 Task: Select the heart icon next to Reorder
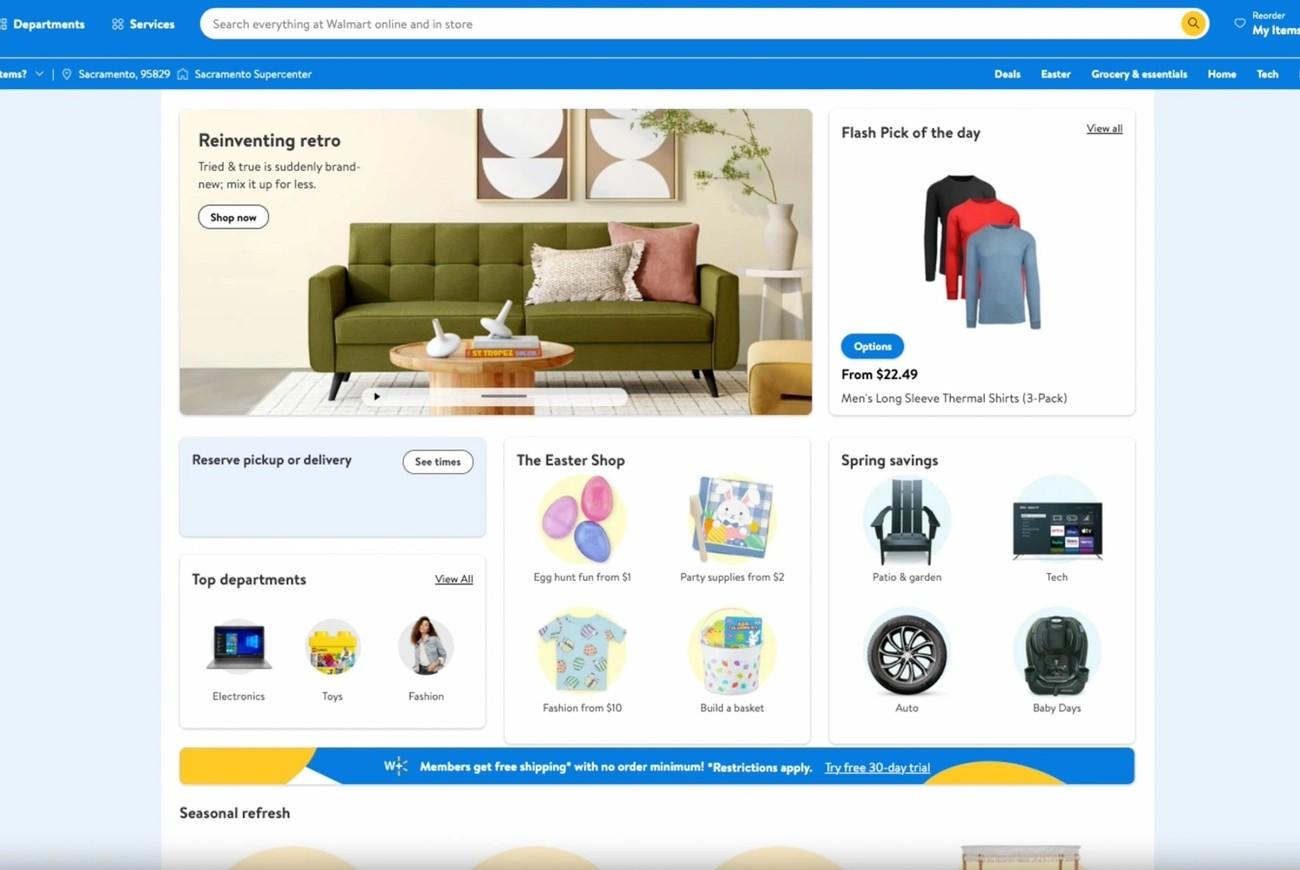click(1238, 23)
